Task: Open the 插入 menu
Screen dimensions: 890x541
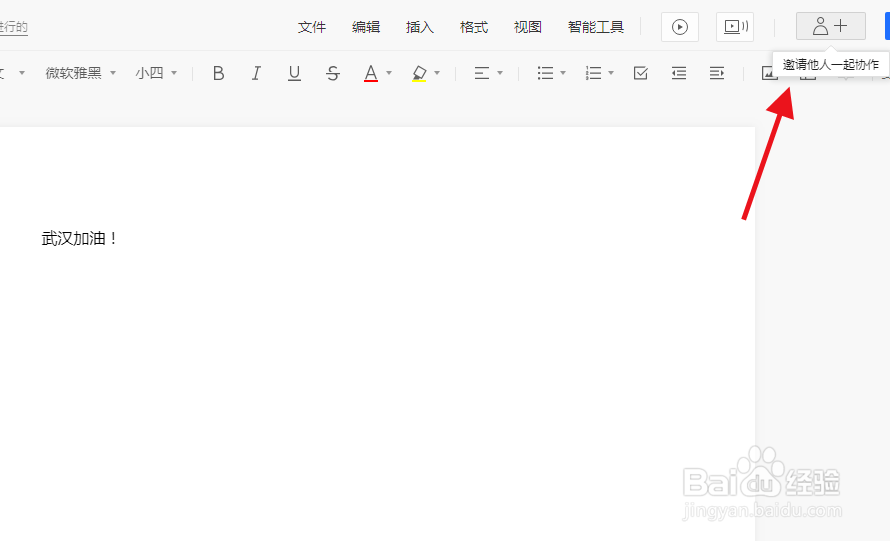Action: click(x=419, y=27)
